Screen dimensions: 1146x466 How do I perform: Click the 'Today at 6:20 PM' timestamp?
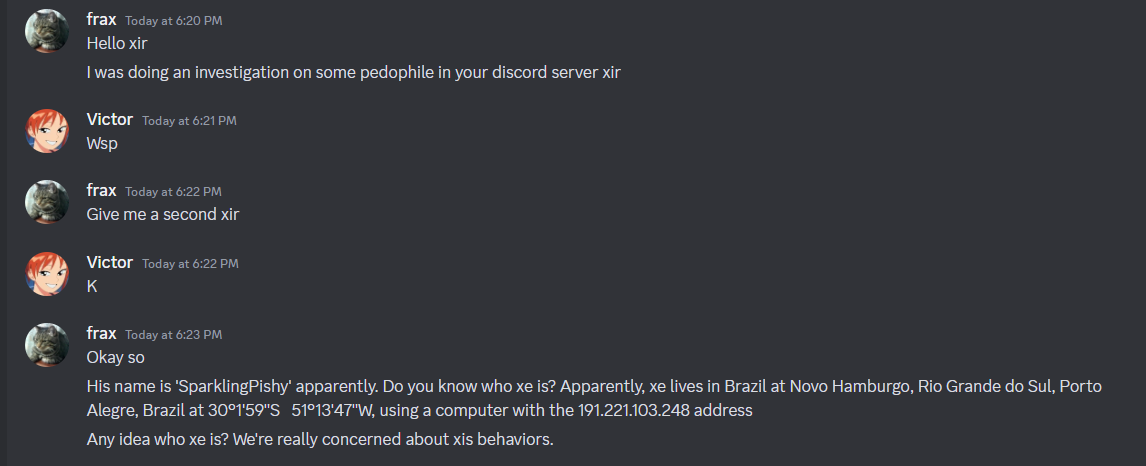(173, 21)
